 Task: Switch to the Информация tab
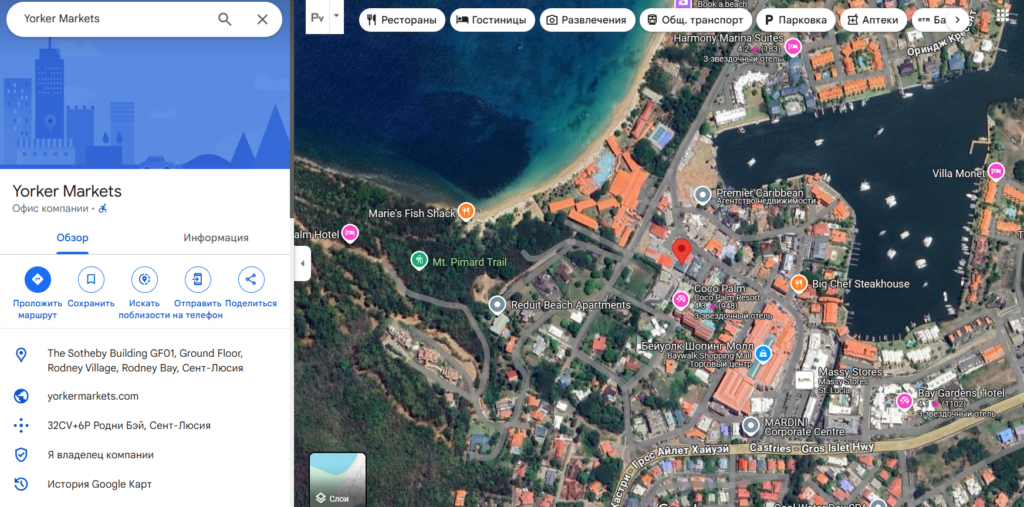point(216,238)
